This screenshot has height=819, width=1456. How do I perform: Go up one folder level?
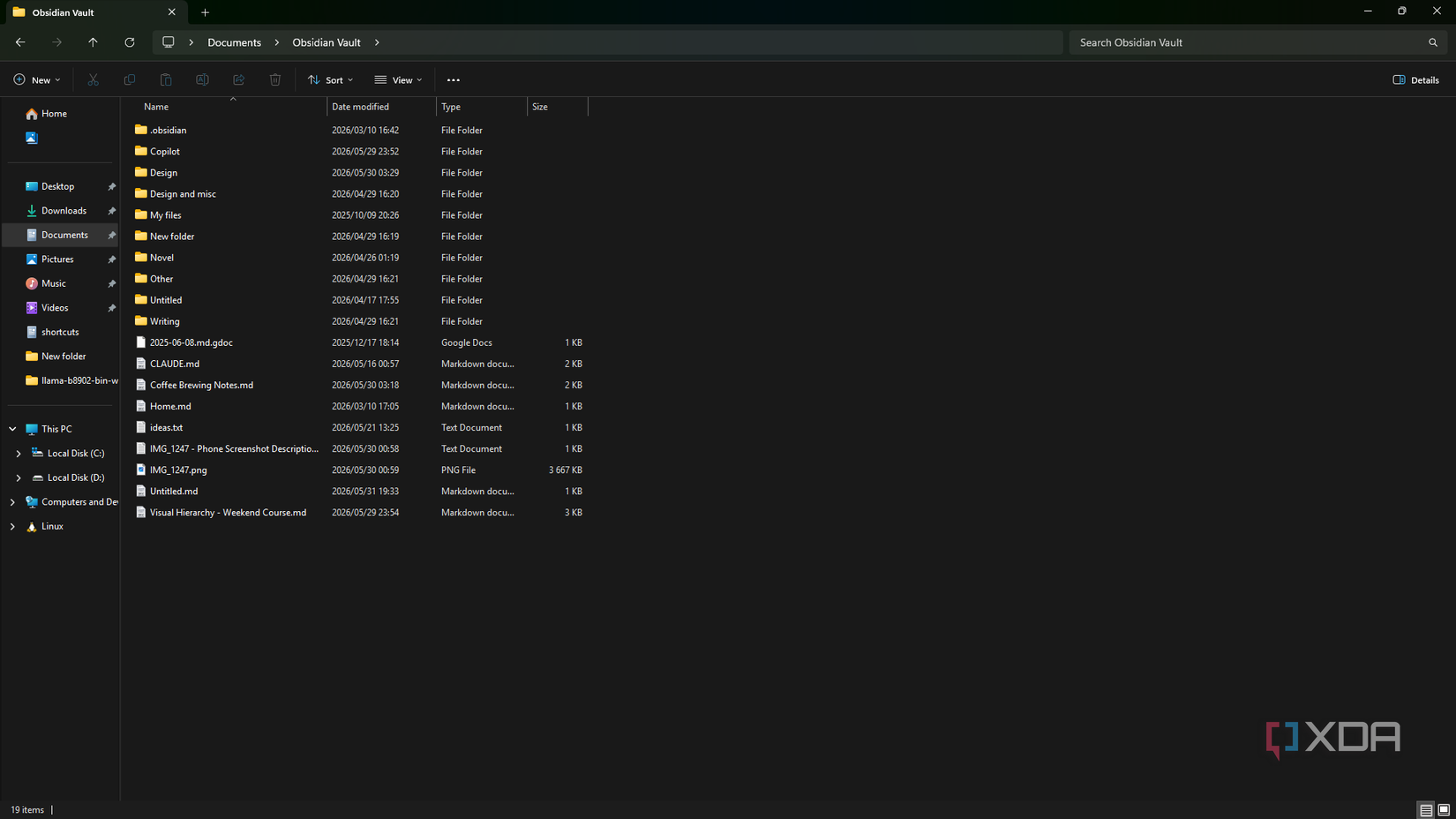[93, 42]
